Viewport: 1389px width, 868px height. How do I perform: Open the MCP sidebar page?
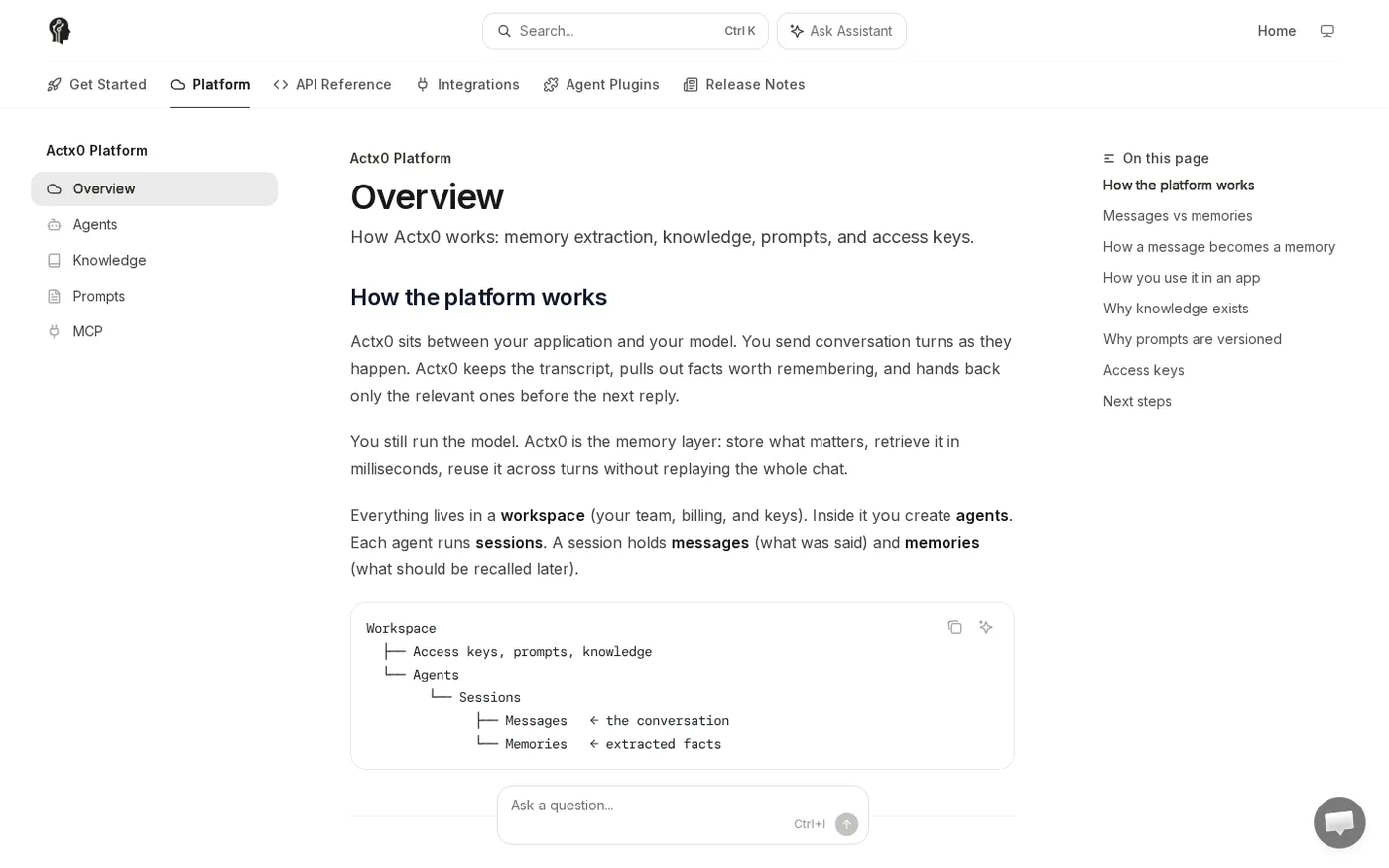(154, 332)
